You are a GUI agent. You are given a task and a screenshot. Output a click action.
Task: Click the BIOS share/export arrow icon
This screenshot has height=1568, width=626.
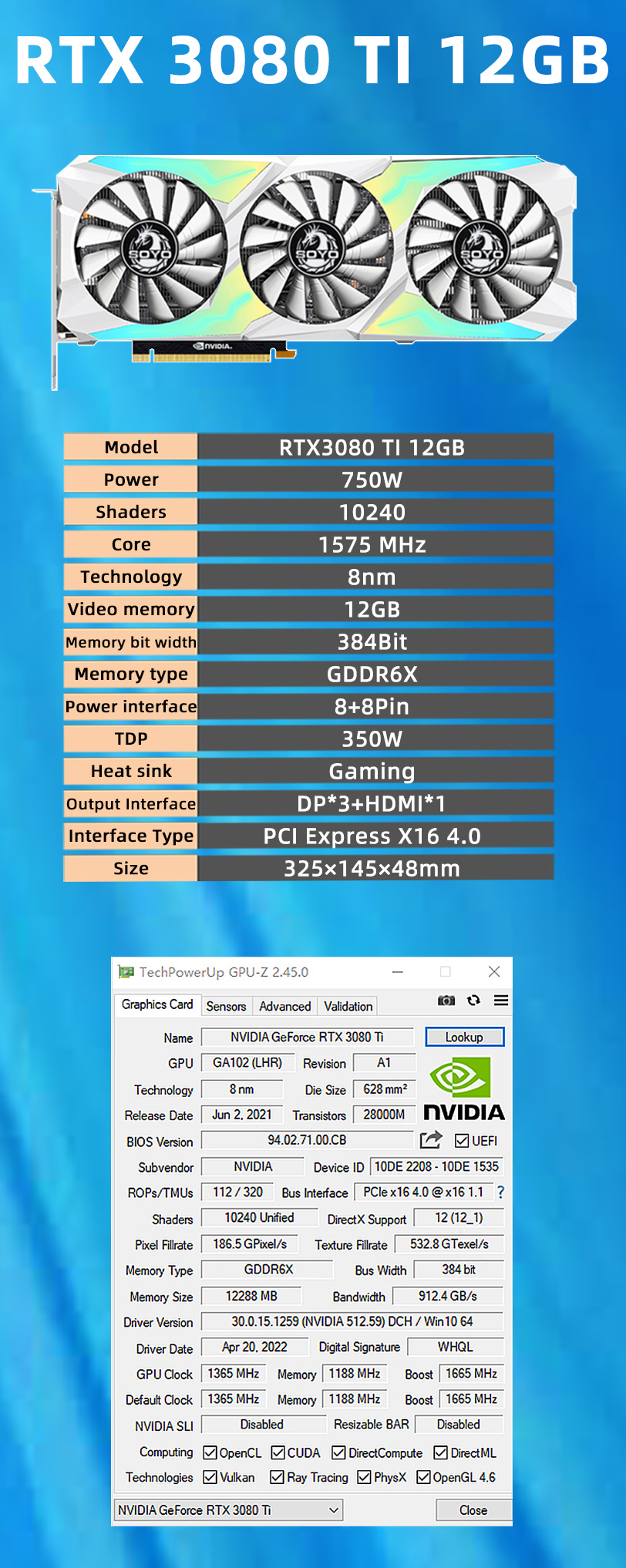(431, 1139)
